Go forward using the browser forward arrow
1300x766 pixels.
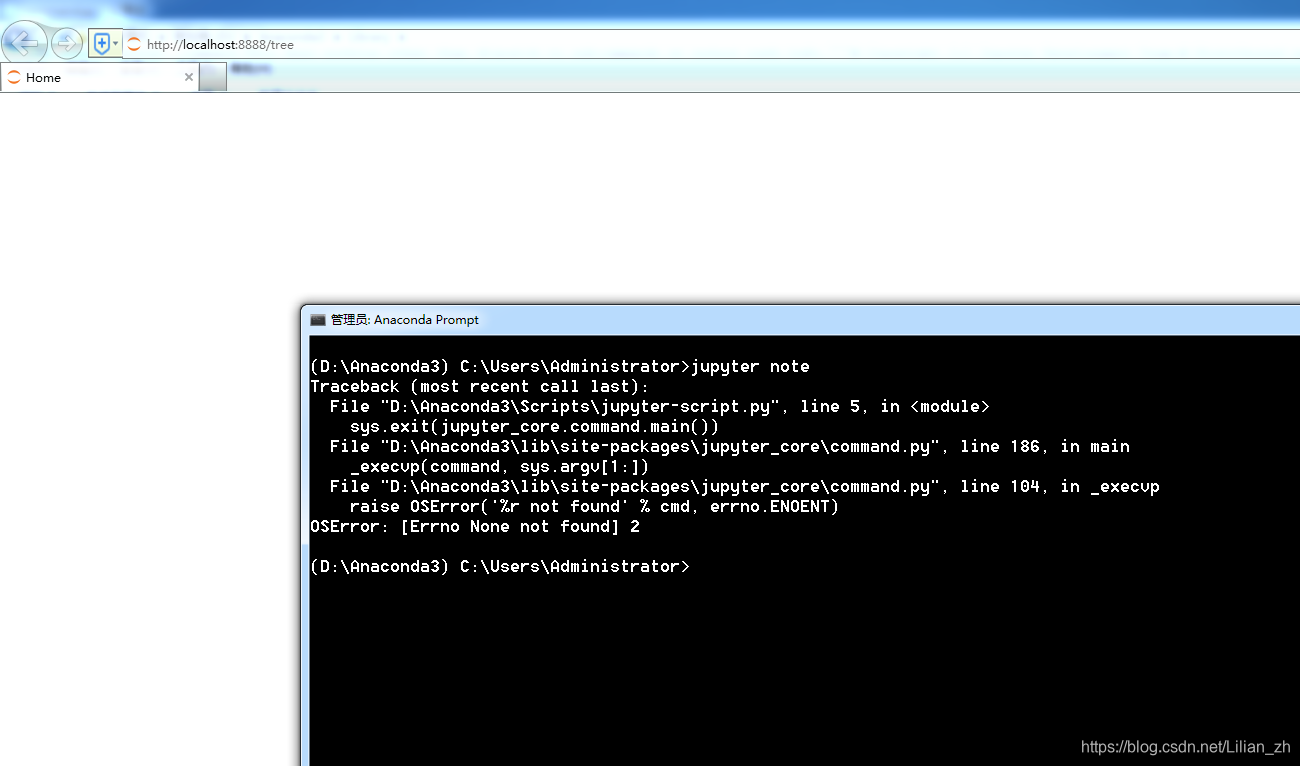[67, 43]
